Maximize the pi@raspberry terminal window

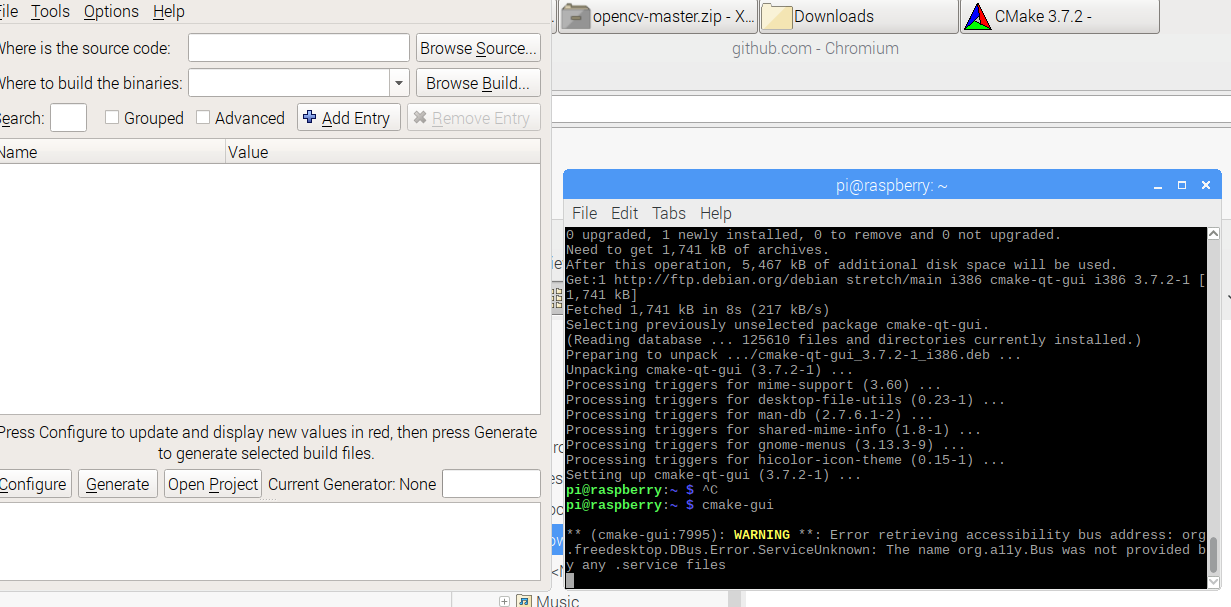point(1182,185)
